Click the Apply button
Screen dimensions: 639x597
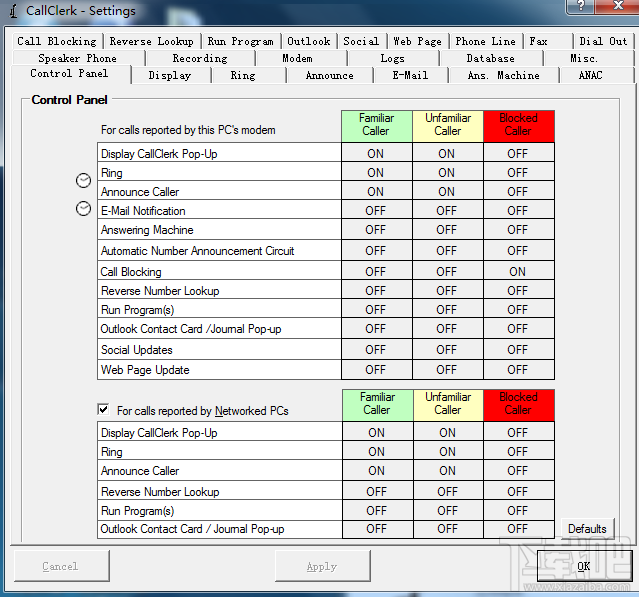point(322,566)
